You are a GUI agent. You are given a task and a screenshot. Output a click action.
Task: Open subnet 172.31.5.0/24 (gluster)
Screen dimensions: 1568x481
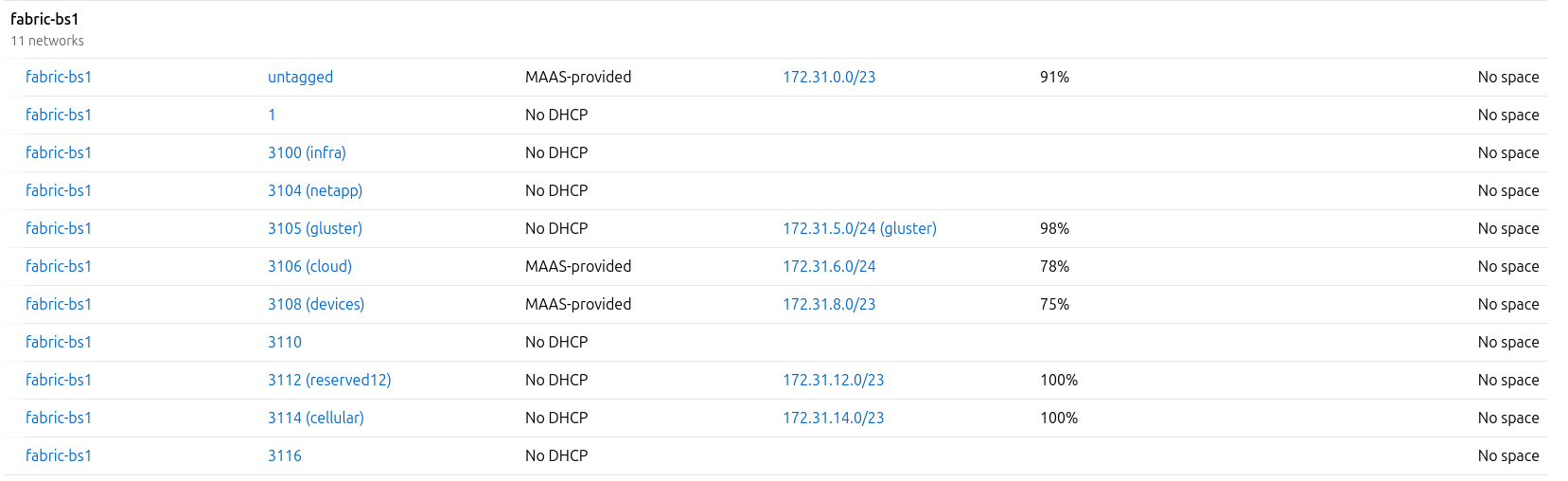click(x=858, y=229)
